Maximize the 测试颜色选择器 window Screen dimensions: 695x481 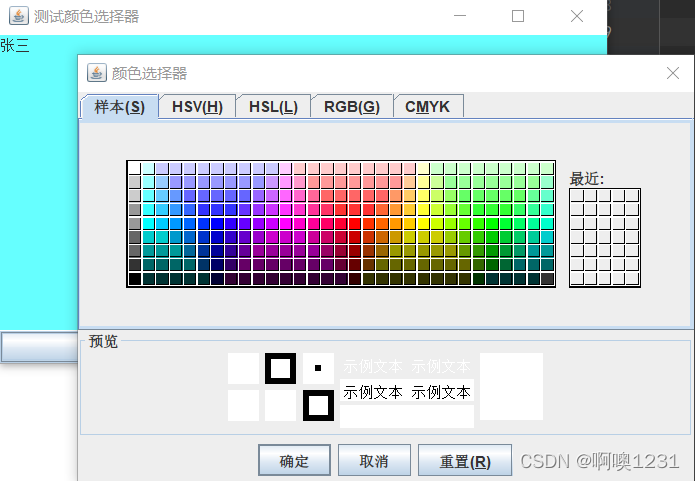[x=518, y=16]
